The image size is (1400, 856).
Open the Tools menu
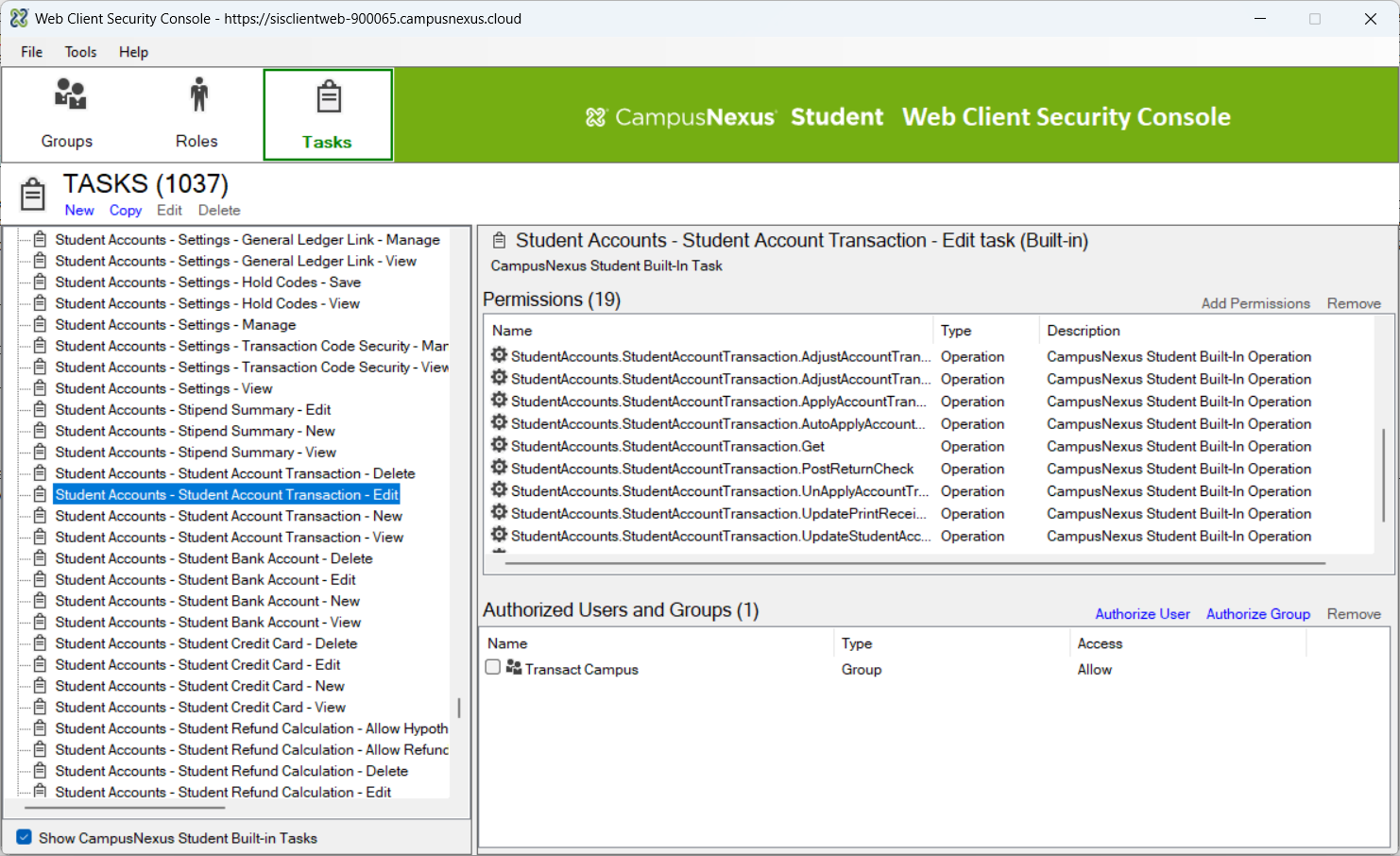click(x=80, y=52)
